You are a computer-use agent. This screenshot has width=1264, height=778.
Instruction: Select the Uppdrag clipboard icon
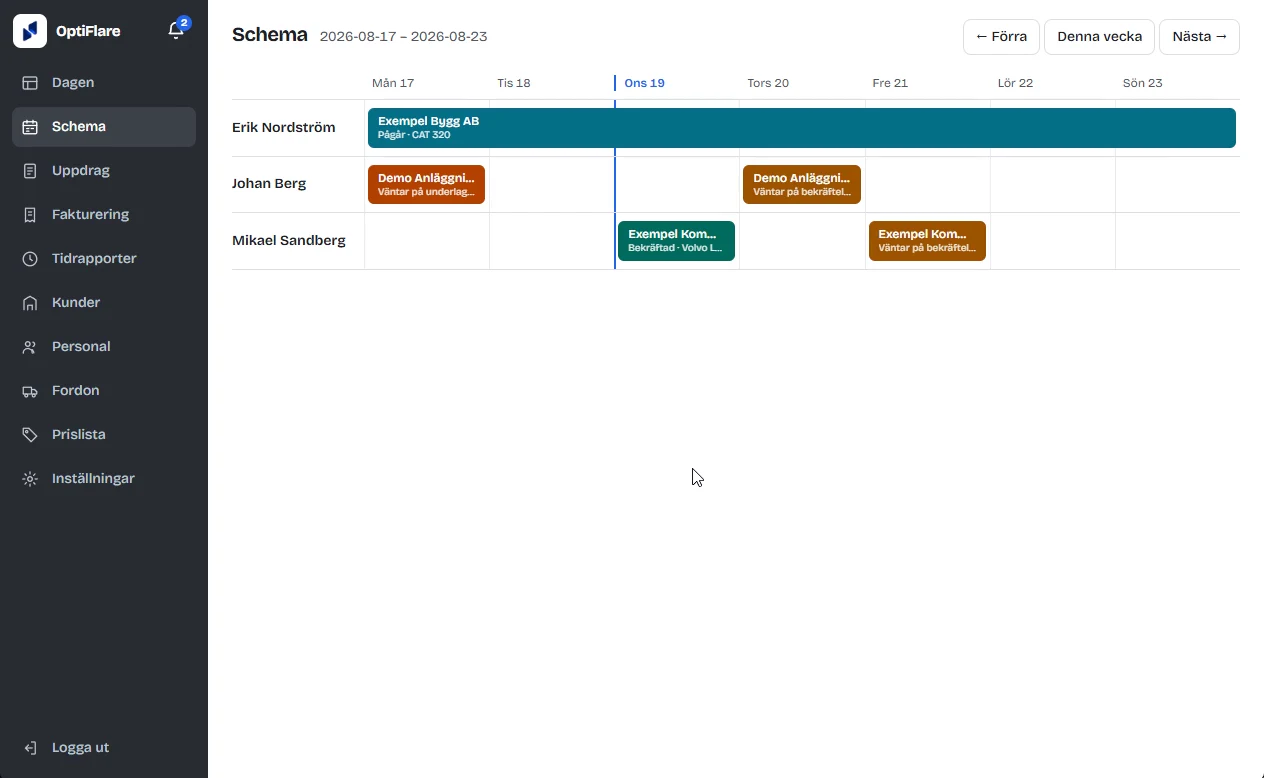[30, 171]
